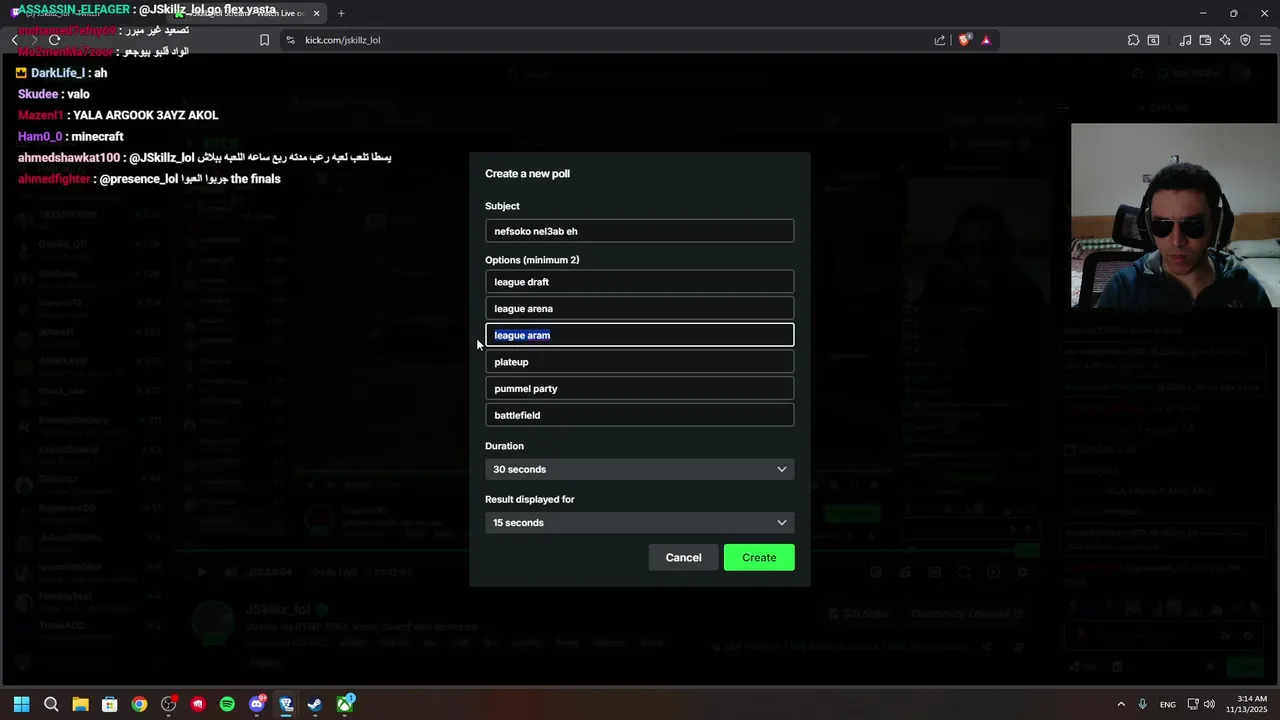Open Xbox app from taskbar

click(345, 704)
